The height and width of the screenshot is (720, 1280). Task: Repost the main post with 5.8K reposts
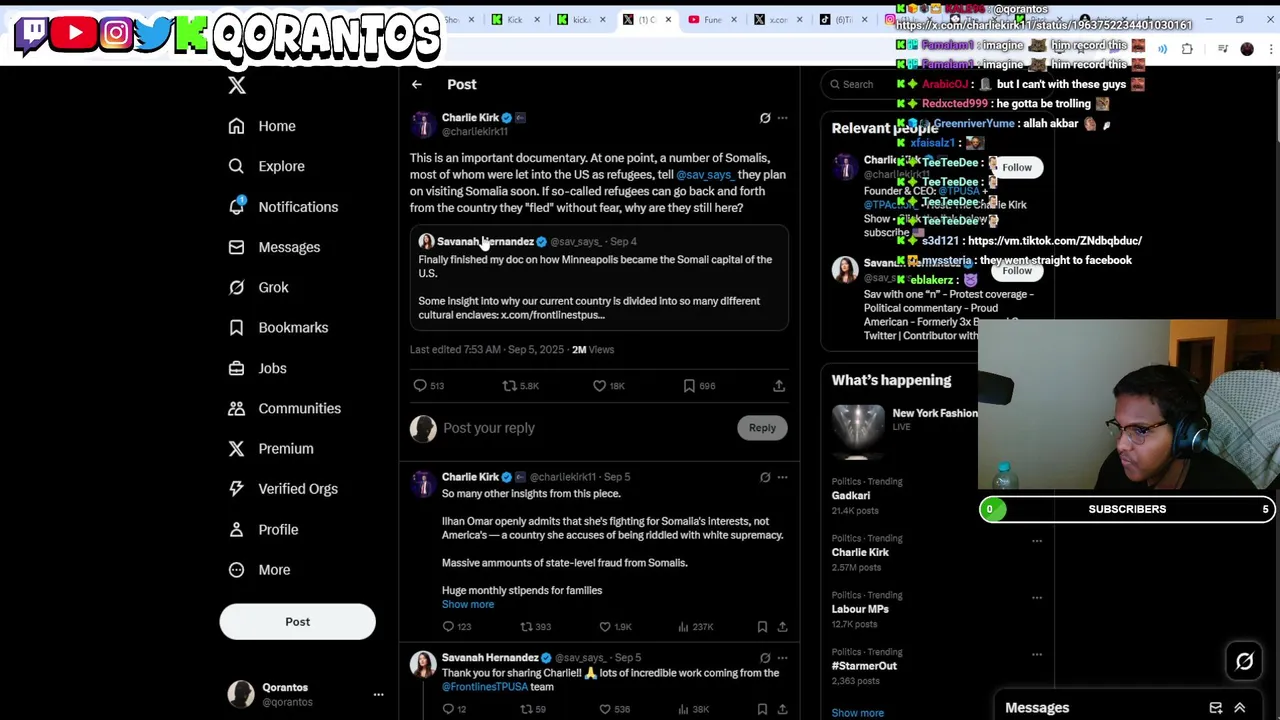tap(510, 385)
